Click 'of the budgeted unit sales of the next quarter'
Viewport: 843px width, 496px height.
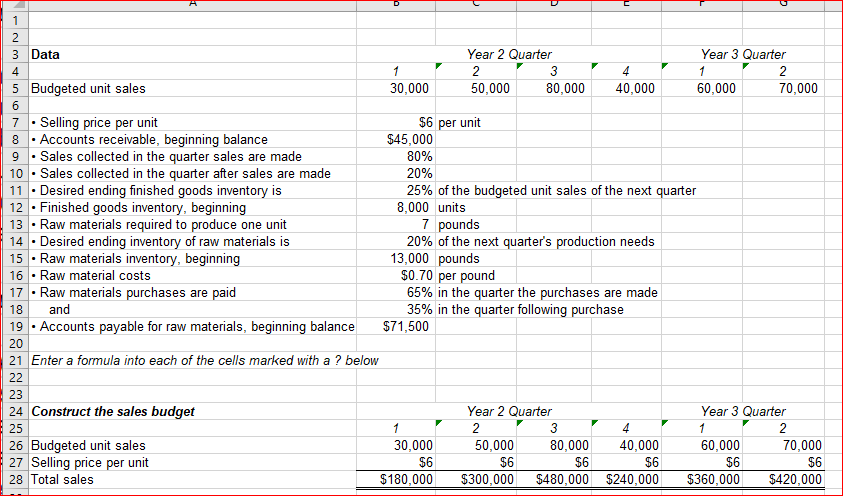[567, 191]
